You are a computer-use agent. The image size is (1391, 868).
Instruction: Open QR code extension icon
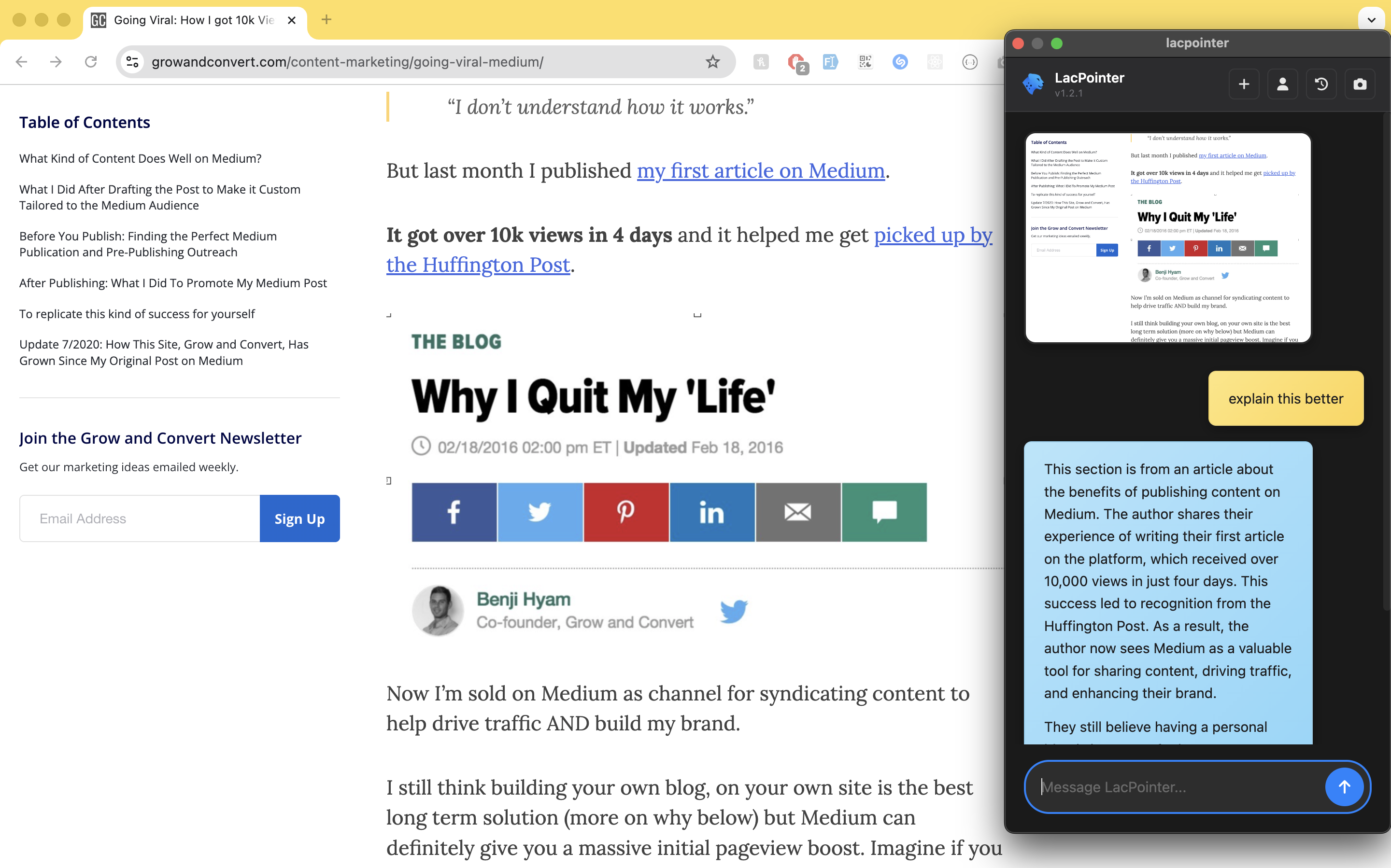[x=865, y=61]
